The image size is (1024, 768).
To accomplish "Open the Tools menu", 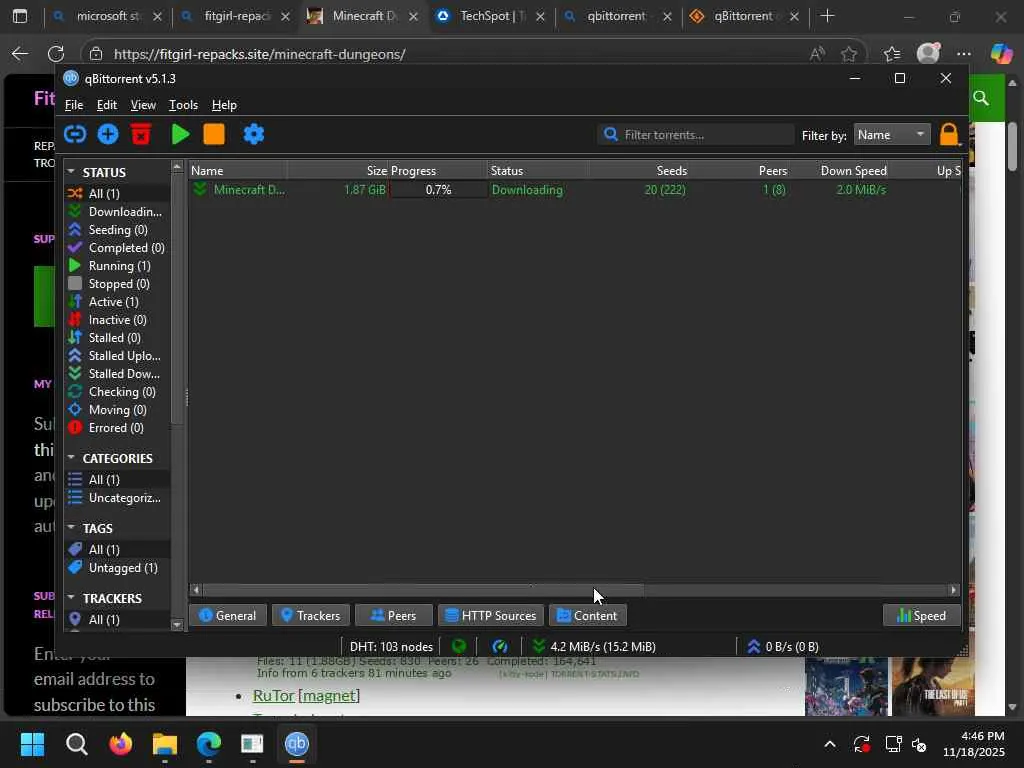I will click(x=184, y=104).
